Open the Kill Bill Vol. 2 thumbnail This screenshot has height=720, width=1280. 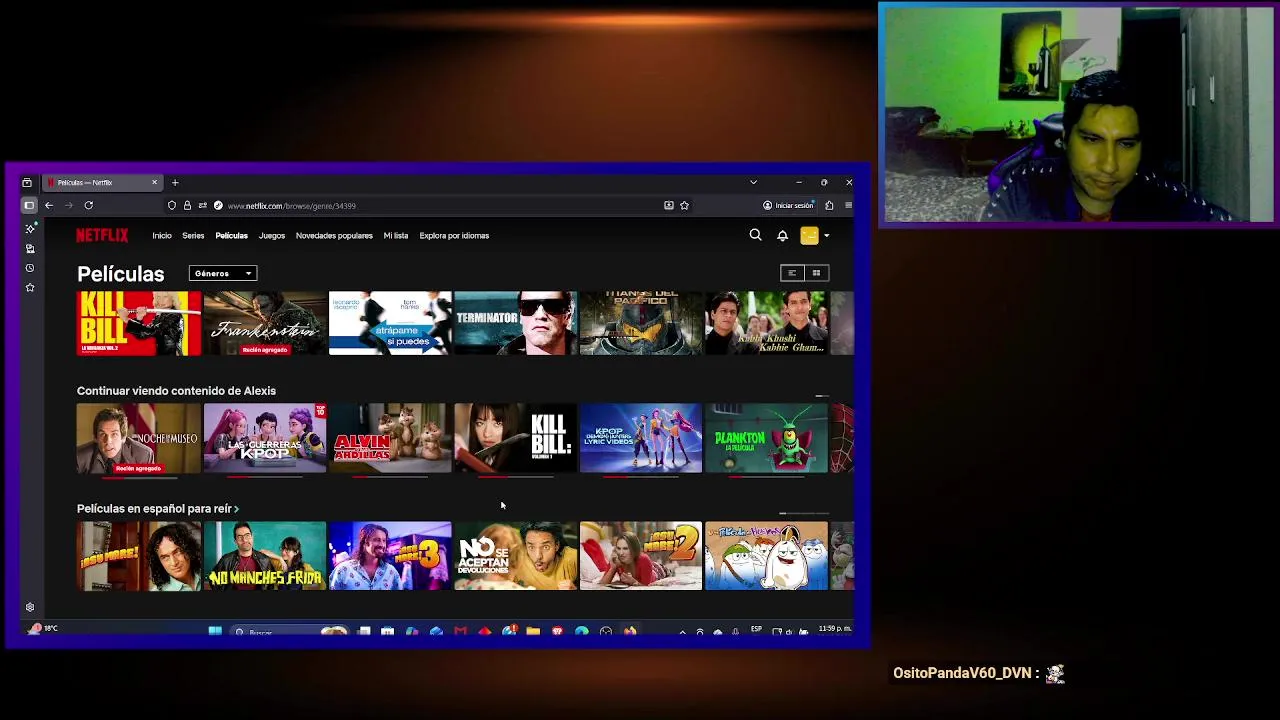(139, 323)
